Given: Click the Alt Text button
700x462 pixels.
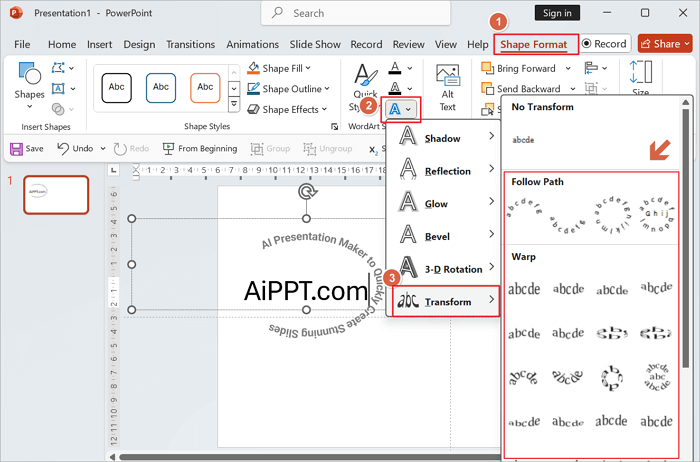Looking at the screenshot, I should (447, 87).
